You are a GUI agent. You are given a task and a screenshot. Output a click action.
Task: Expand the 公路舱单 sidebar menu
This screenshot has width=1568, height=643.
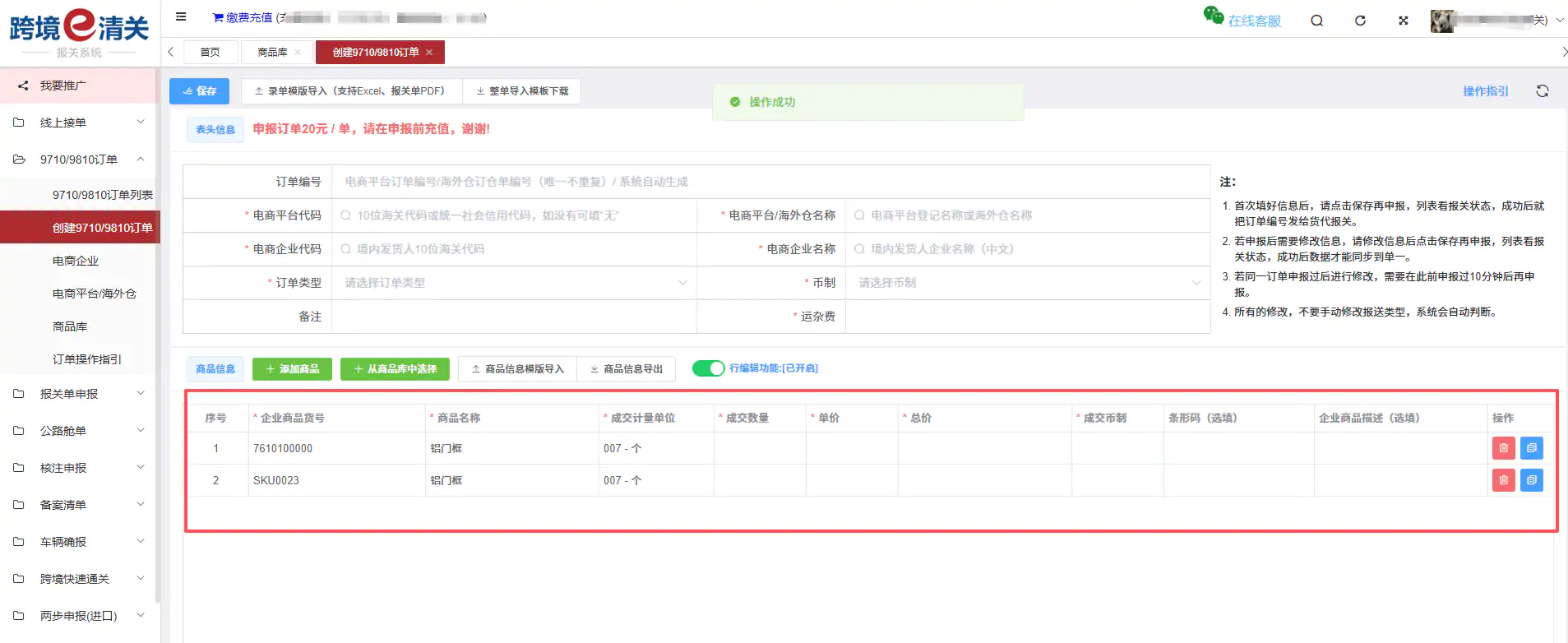click(78, 431)
